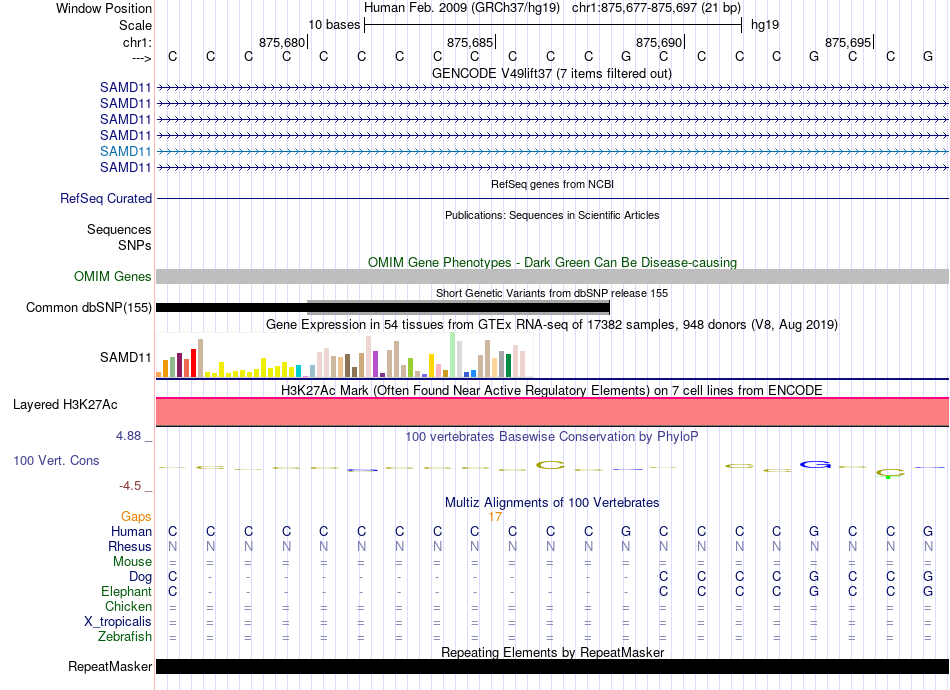
Task: Open the H3K27Ac Mark track title
Action: click(552, 390)
